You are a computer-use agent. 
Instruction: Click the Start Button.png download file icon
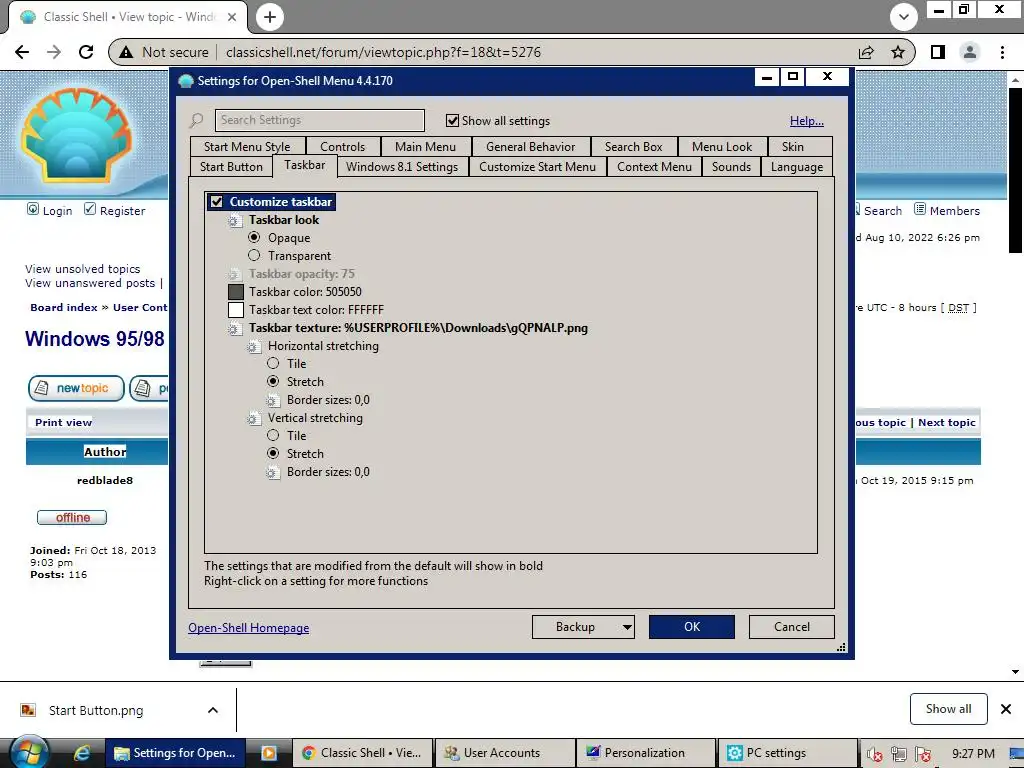[28, 710]
